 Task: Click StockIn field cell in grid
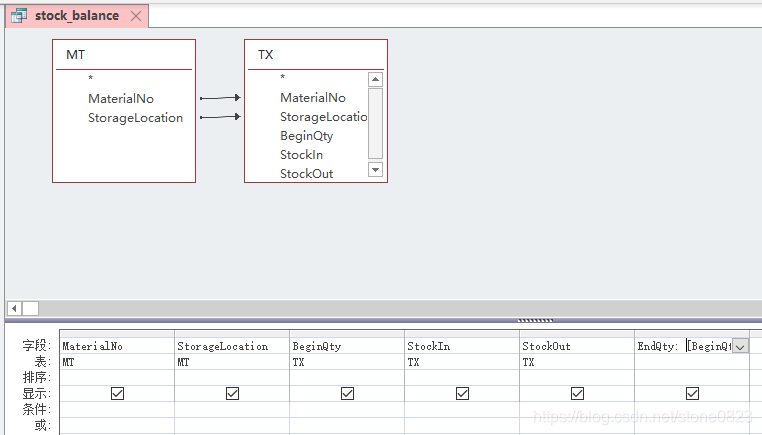tap(462, 346)
